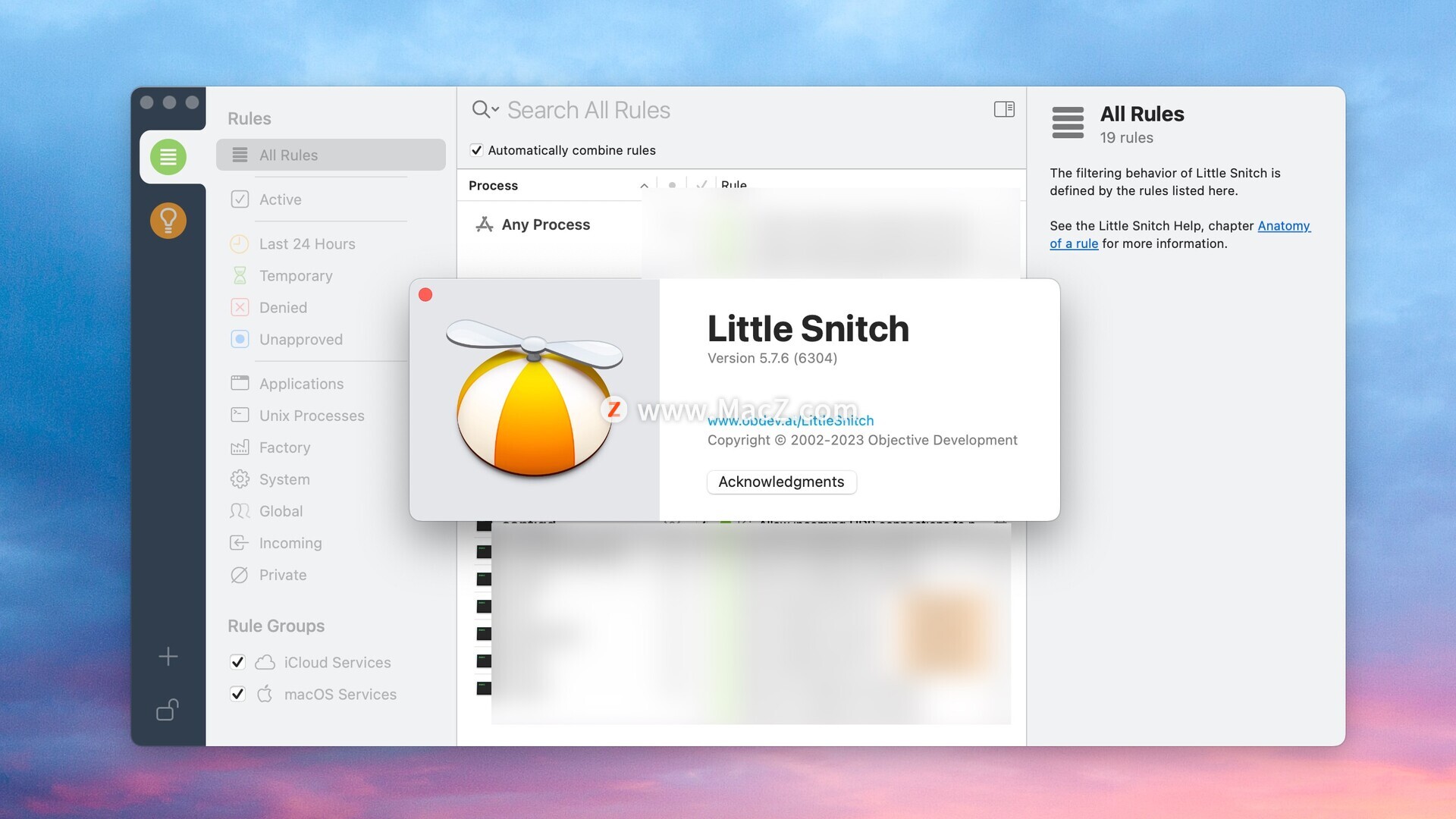Toggle the inspector panel icon
This screenshot has width=1456, height=819.
1004,109
